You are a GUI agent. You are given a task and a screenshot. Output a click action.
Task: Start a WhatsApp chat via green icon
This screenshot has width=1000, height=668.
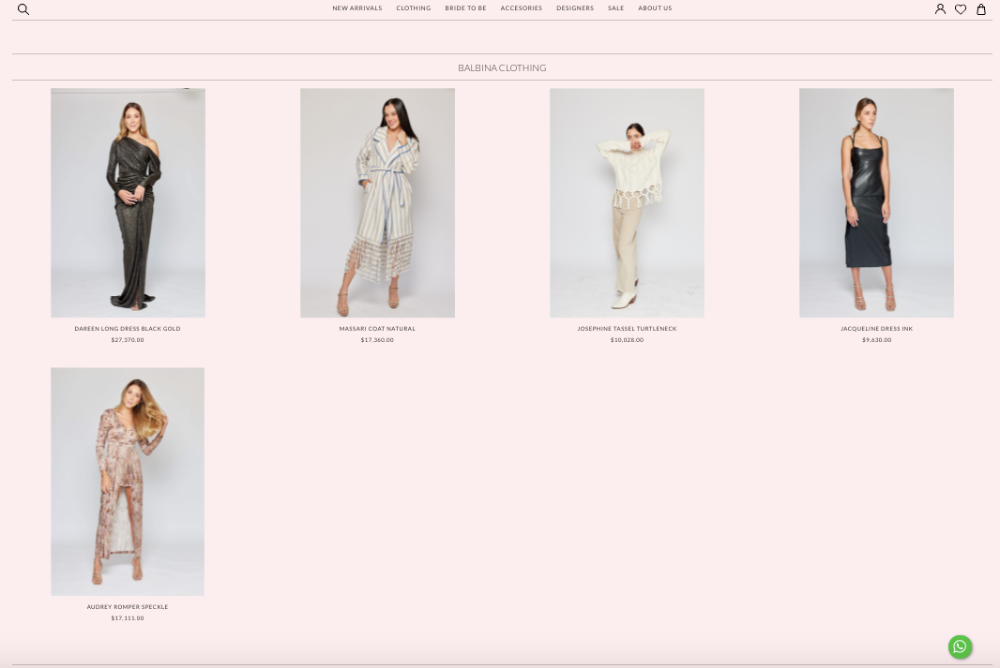[x=960, y=646]
